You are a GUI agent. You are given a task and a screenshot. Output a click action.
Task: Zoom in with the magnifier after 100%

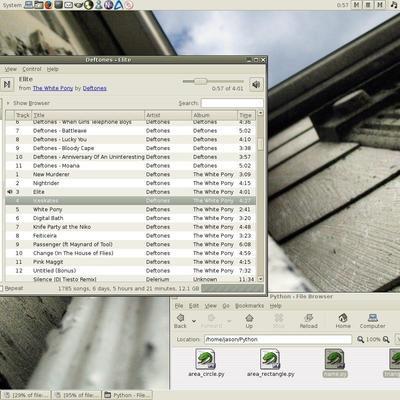386,339
